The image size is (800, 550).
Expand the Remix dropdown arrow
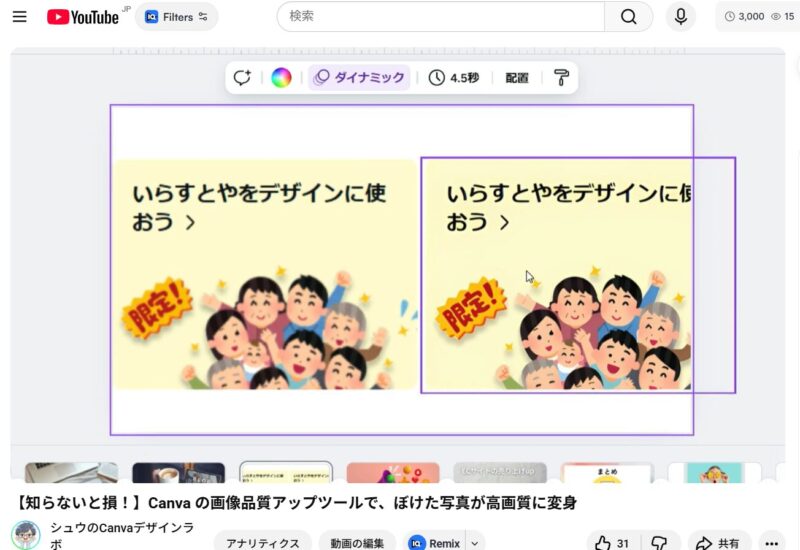[474, 543]
